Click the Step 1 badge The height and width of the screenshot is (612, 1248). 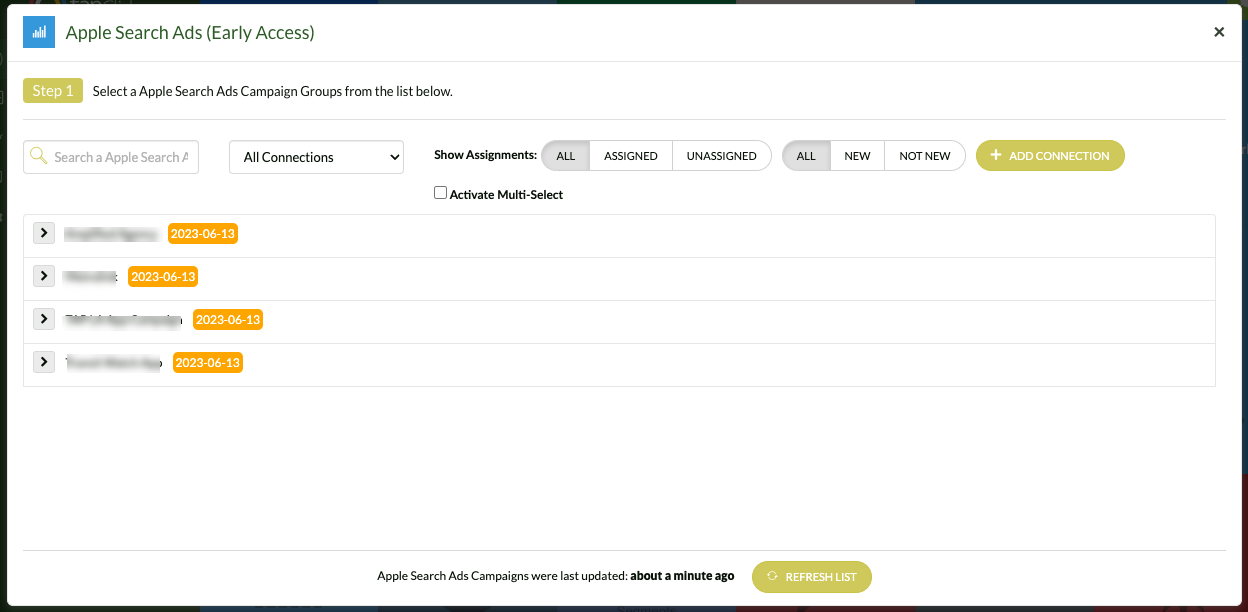pyautogui.click(x=53, y=91)
